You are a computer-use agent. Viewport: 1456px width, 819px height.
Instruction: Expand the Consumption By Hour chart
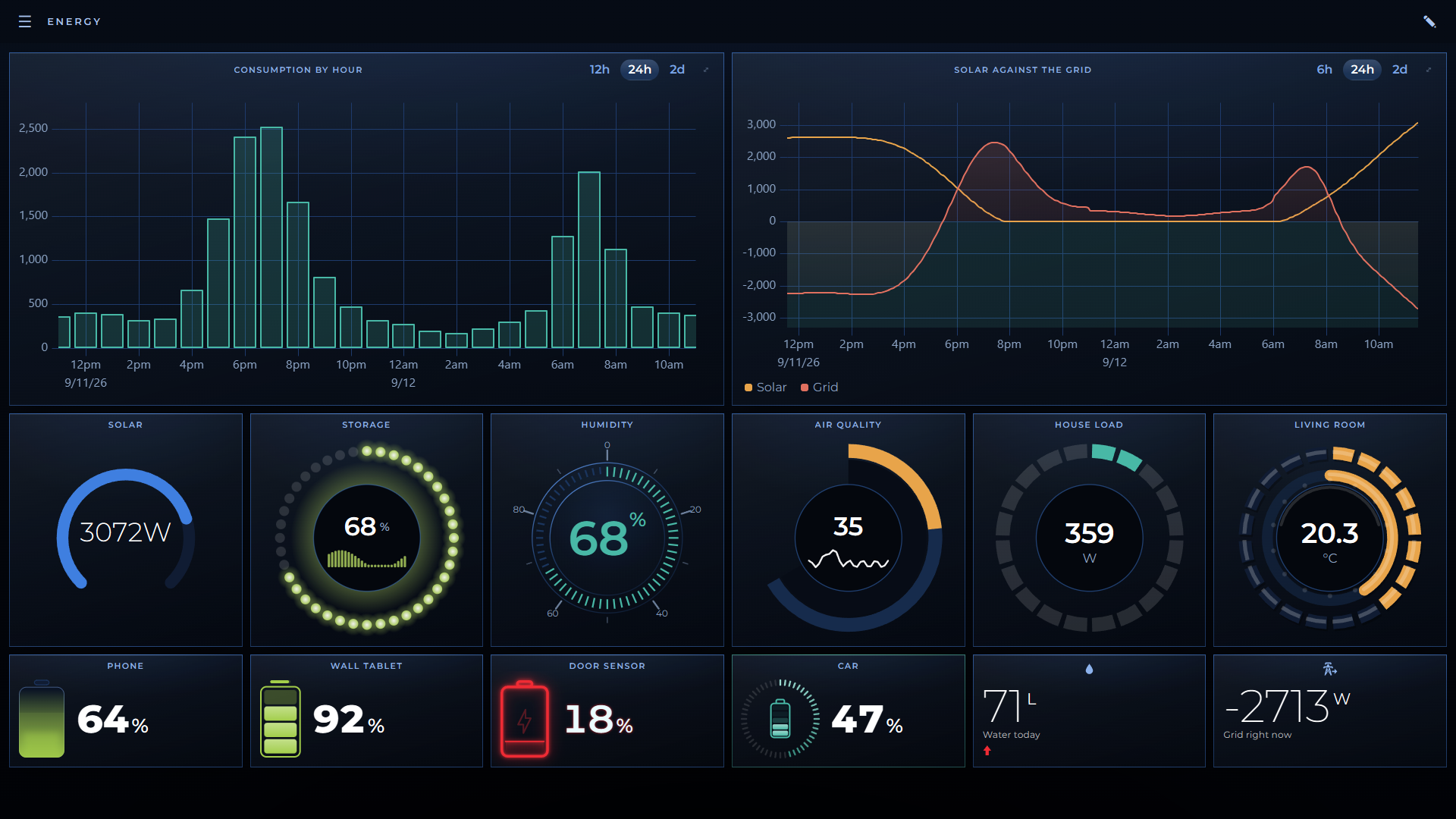[706, 70]
